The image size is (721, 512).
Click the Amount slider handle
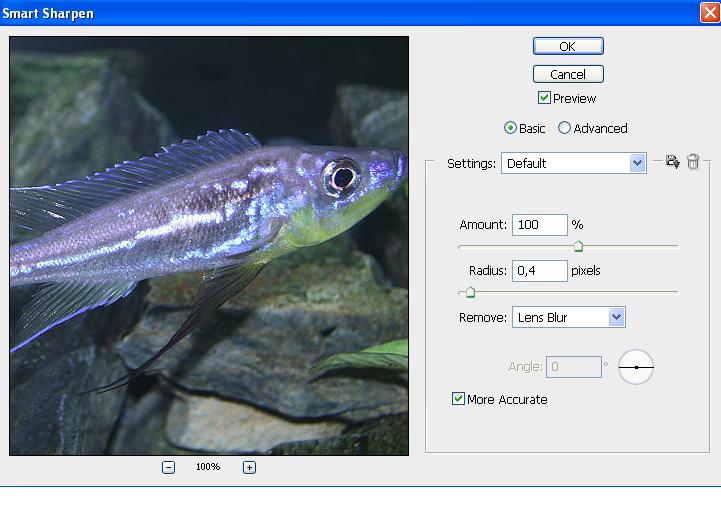(x=578, y=247)
